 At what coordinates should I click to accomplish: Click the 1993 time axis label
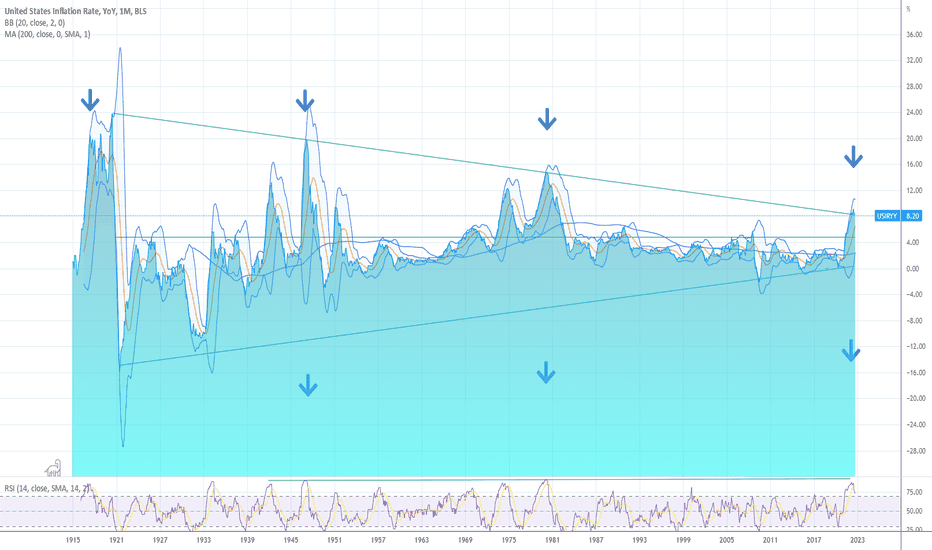click(640, 540)
